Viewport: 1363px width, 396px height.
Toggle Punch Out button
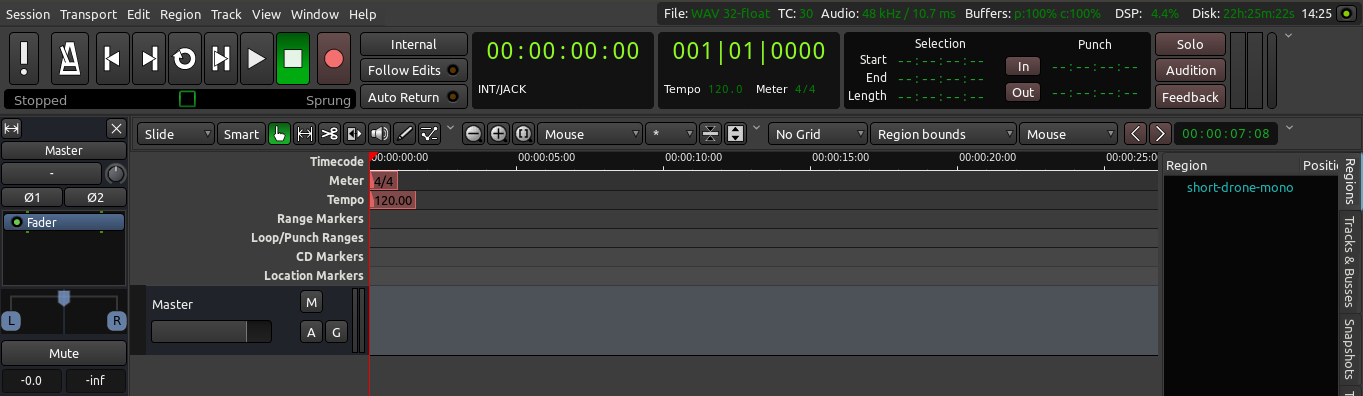click(x=1023, y=92)
